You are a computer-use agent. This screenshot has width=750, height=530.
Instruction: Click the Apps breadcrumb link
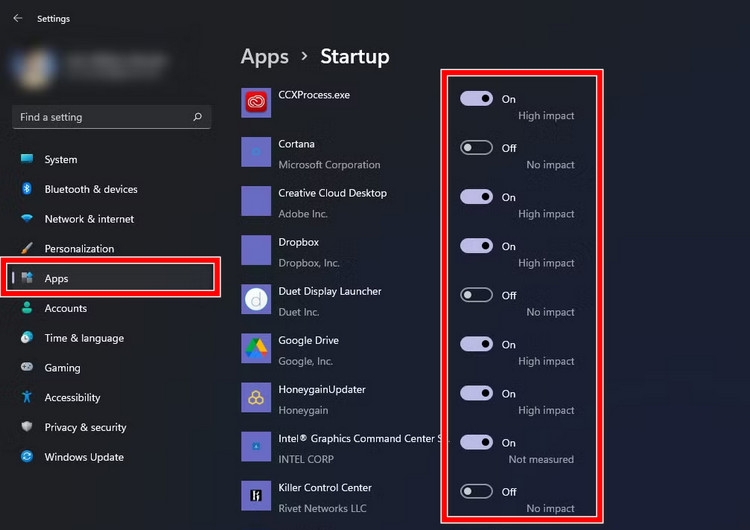pyautogui.click(x=265, y=57)
